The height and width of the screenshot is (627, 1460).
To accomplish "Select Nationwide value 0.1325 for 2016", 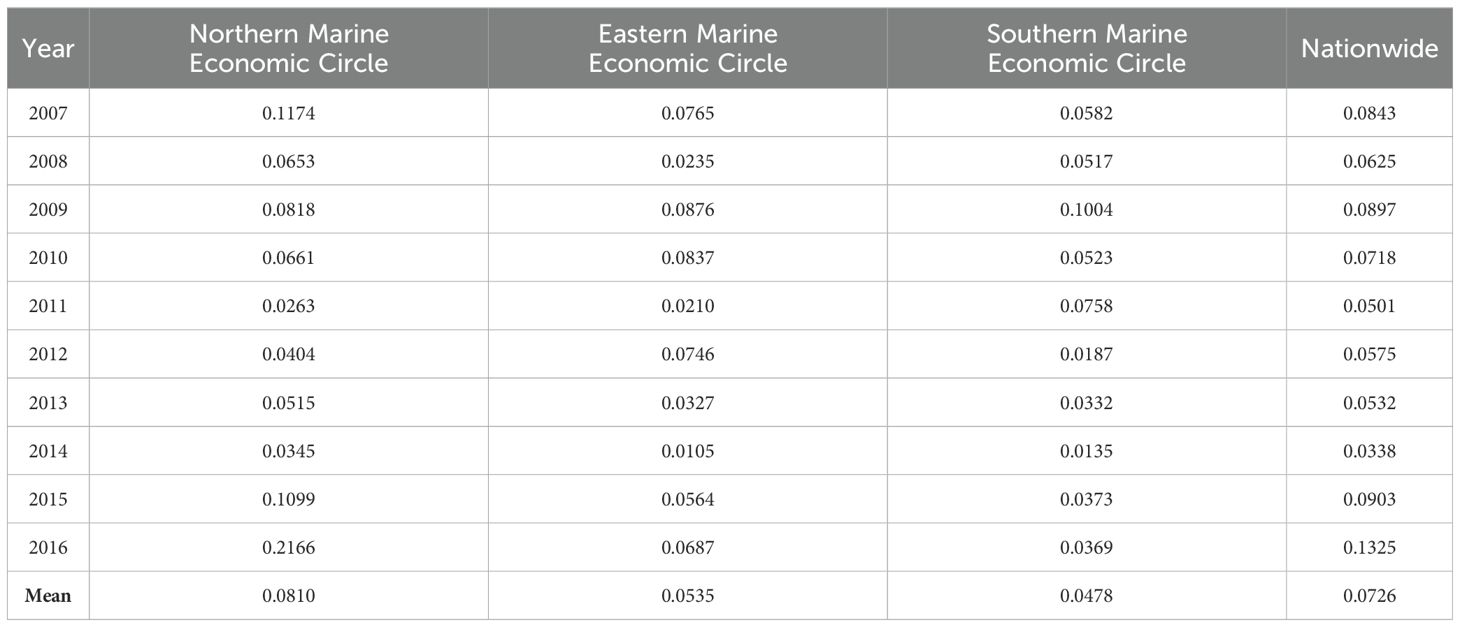I will 1369,548.
